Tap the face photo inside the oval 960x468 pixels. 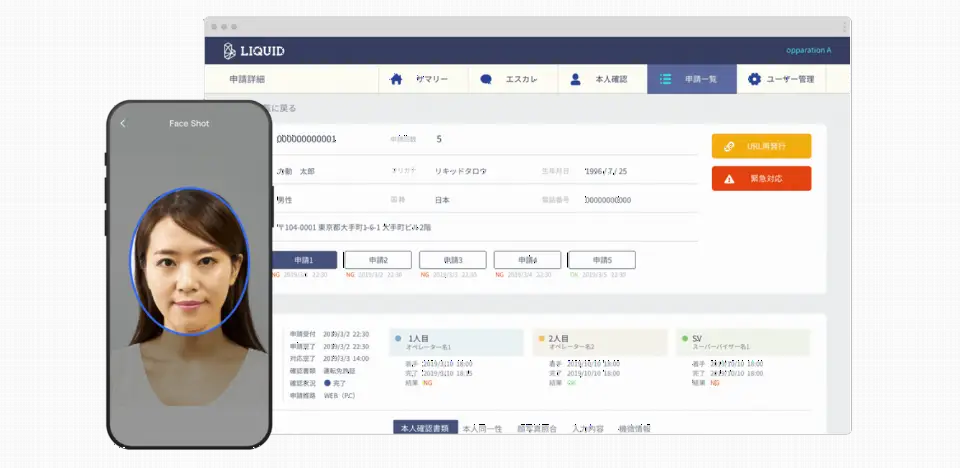[189, 262]
